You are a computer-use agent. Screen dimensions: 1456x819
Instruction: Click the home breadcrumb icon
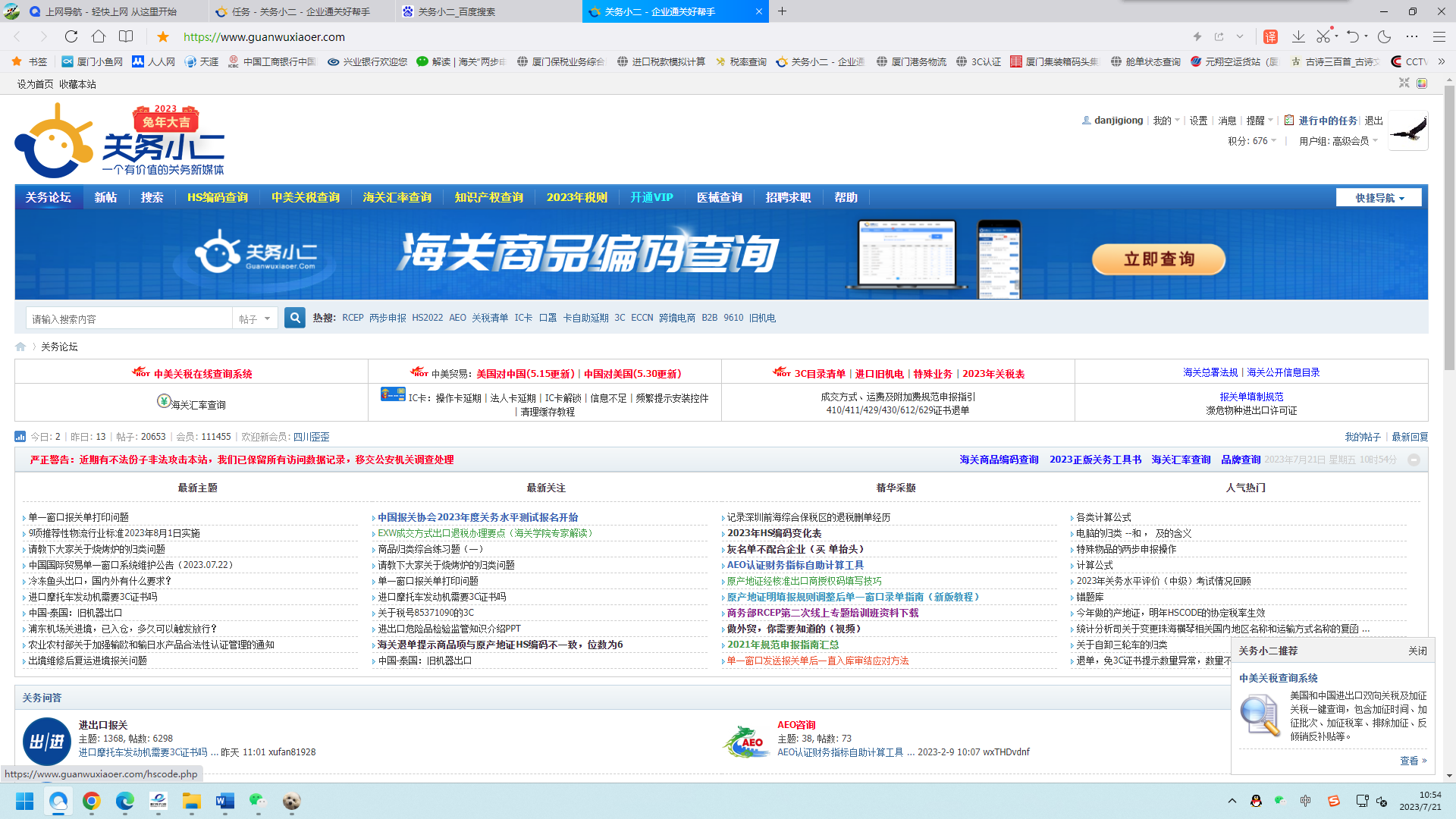pos(20,347)
